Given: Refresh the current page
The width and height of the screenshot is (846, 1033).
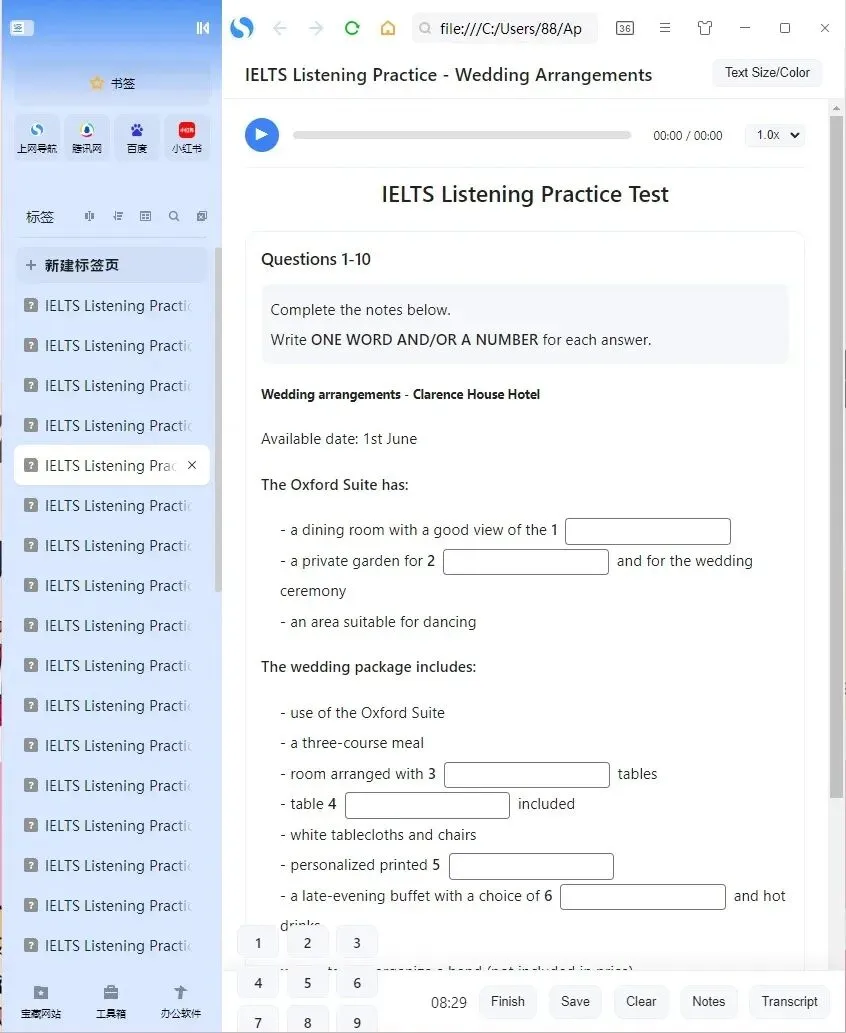Looking at the screenshot, I should coord(352,28).
